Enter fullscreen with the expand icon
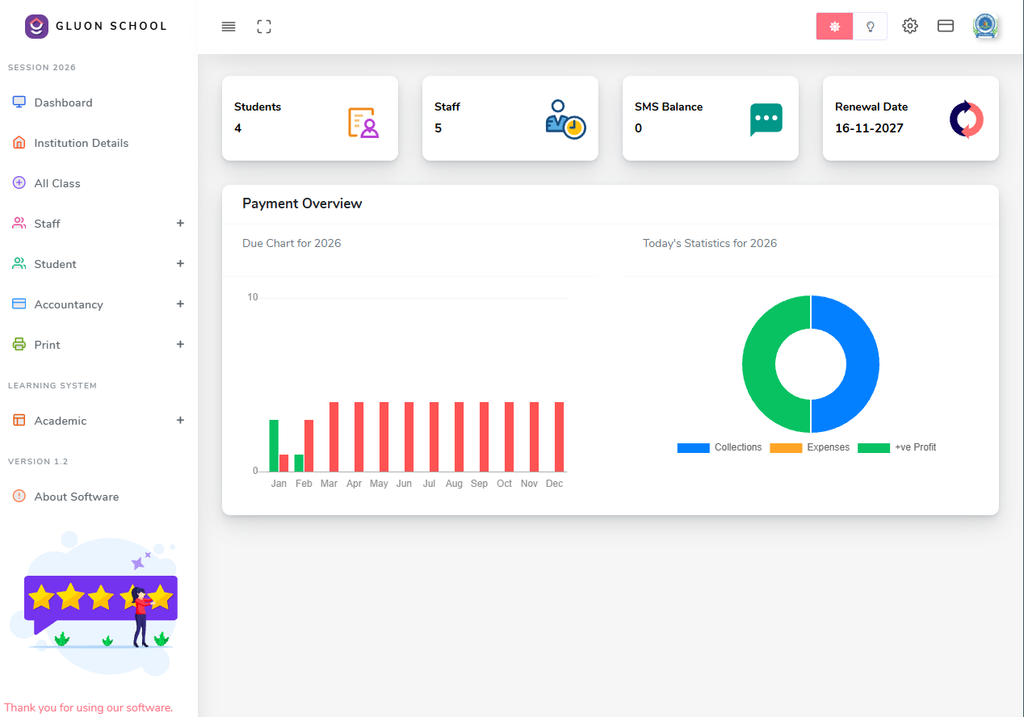Screen dimensions: 1024x717 click(264, 27)
